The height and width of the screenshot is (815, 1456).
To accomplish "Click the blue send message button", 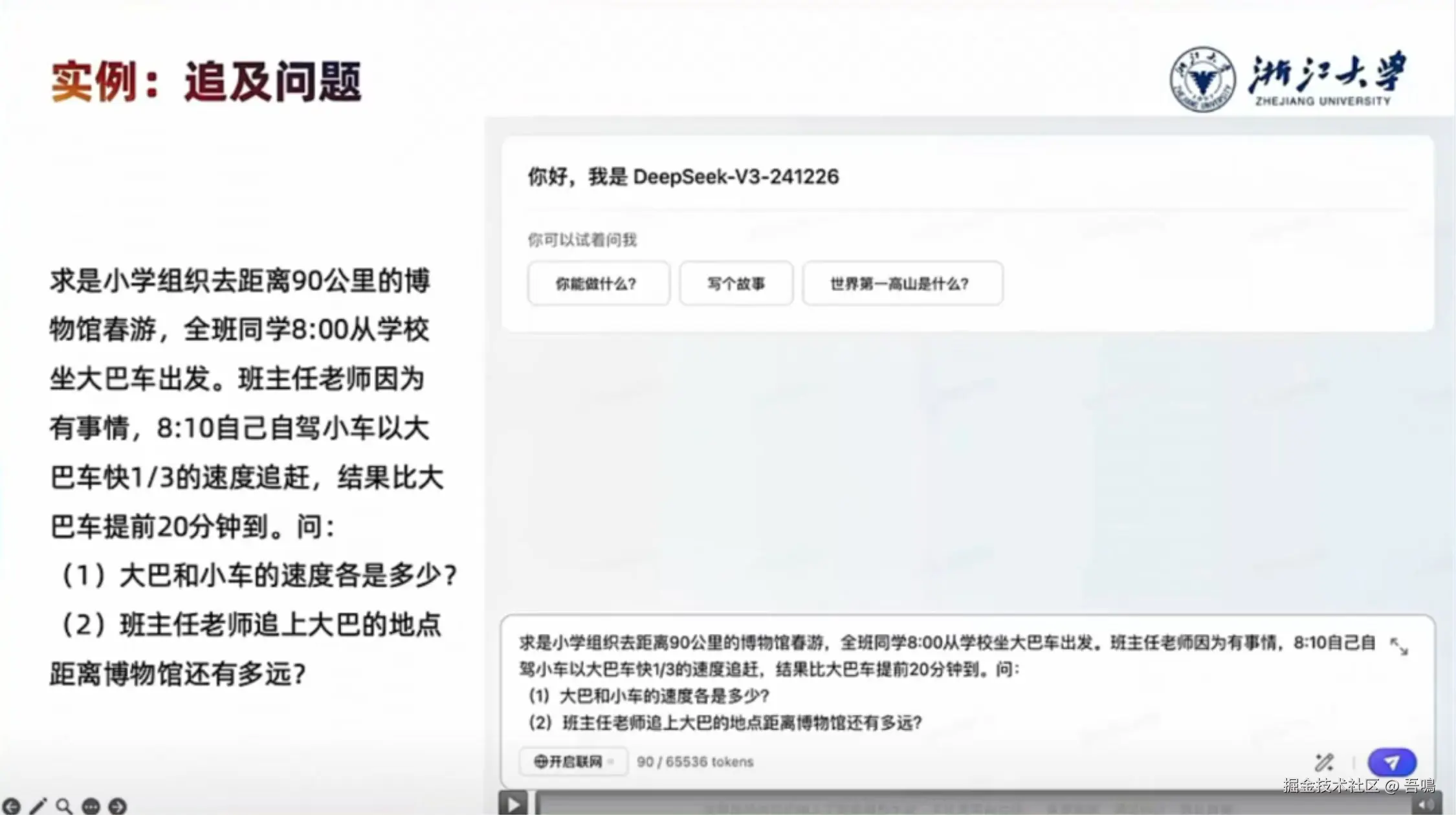I will click(1391, 762).
